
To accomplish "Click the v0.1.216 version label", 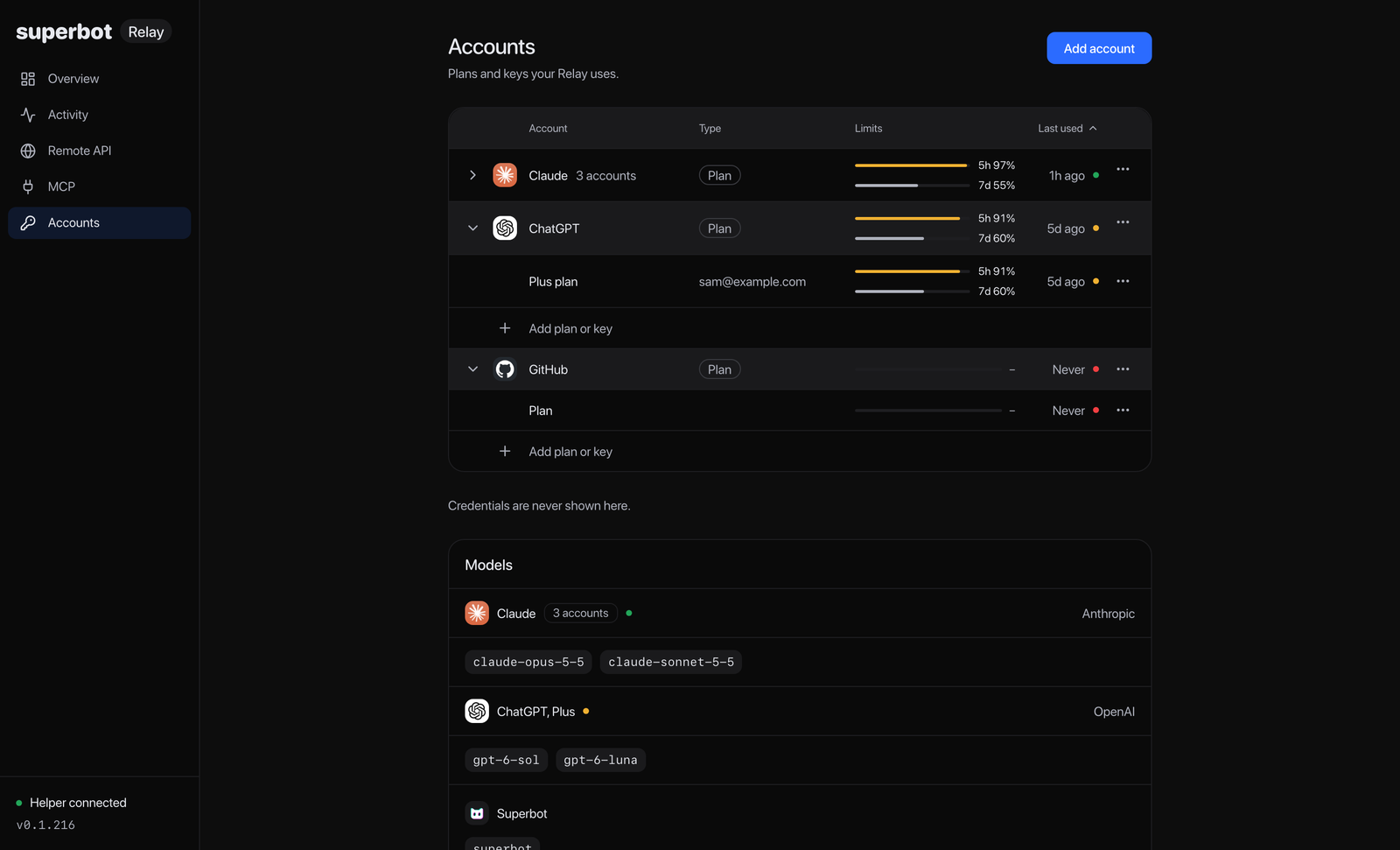I will pos(45,825).
